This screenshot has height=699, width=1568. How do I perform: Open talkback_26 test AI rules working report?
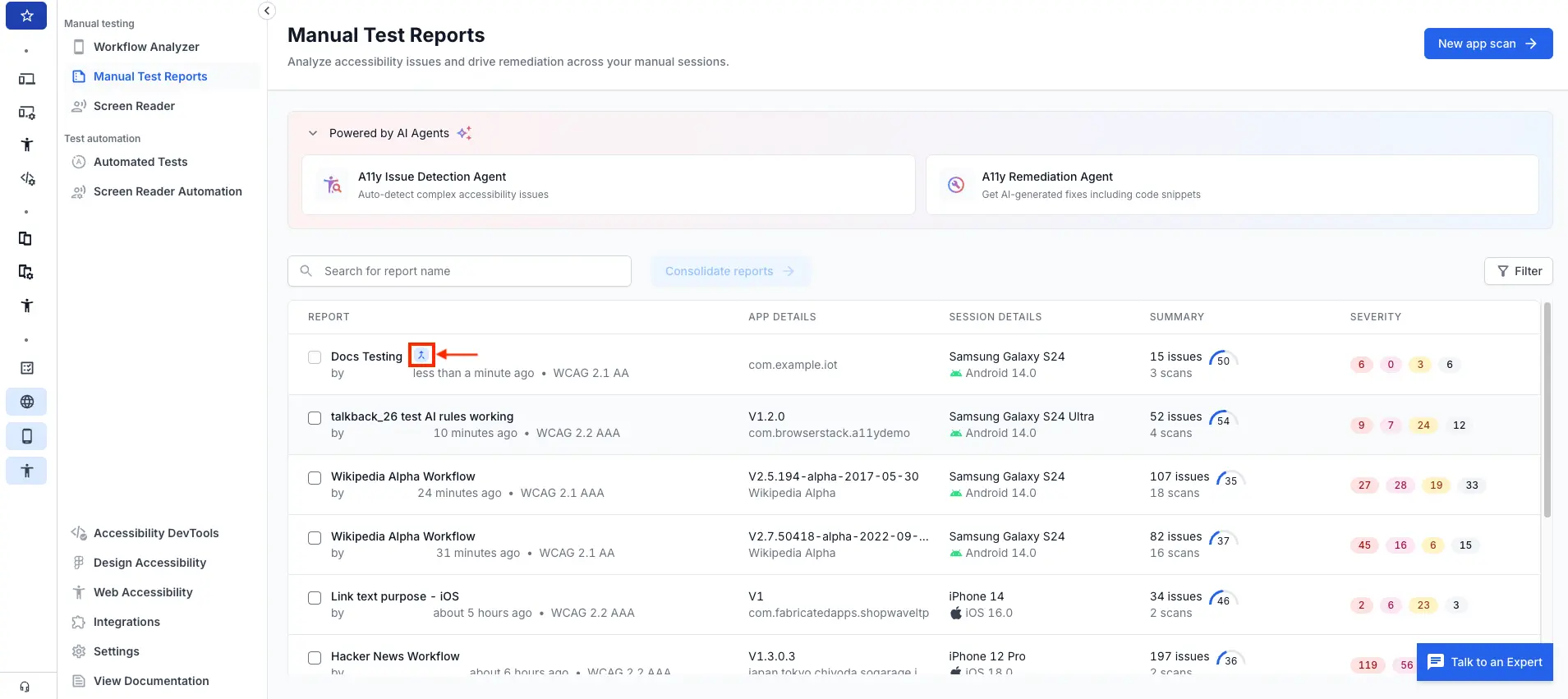[422, 416]
